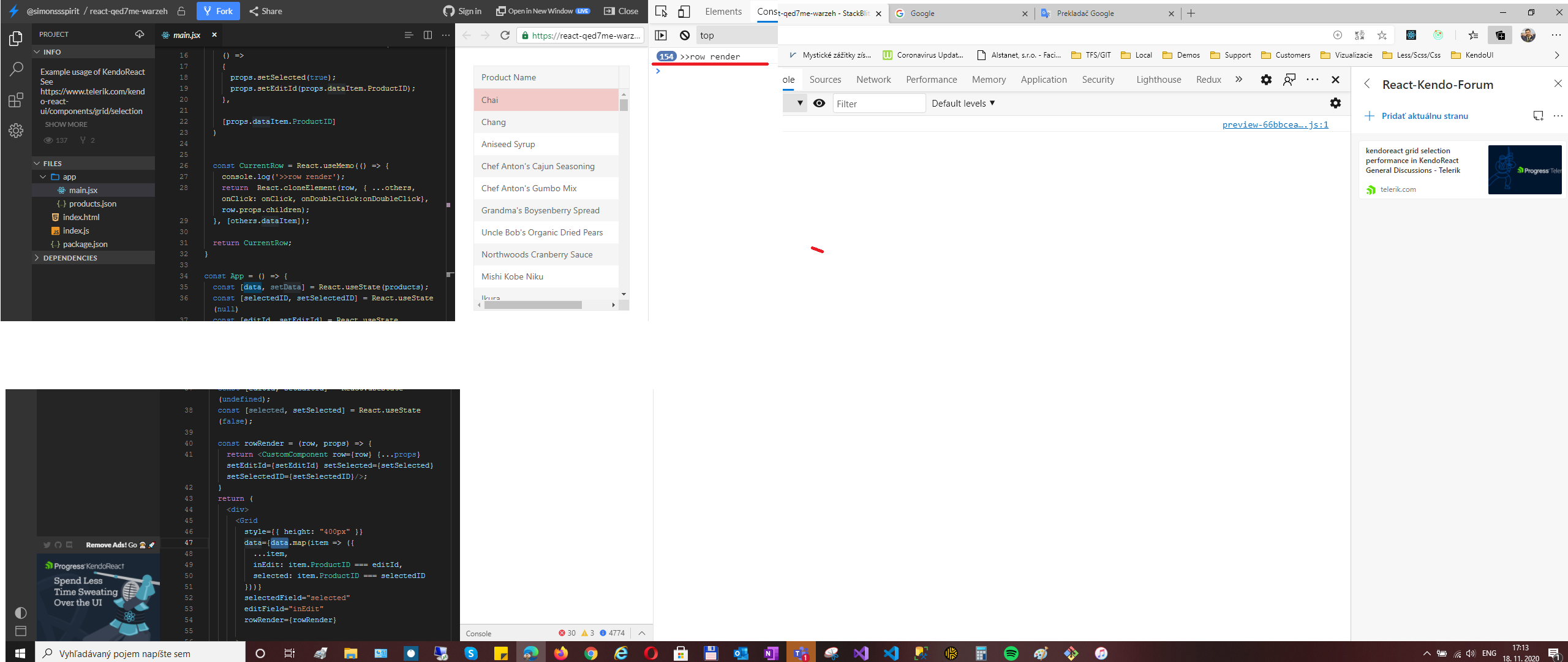Open the StackBlitz search sidebar icon
The height and width of the screenshot is (662, 1568).
16,69
